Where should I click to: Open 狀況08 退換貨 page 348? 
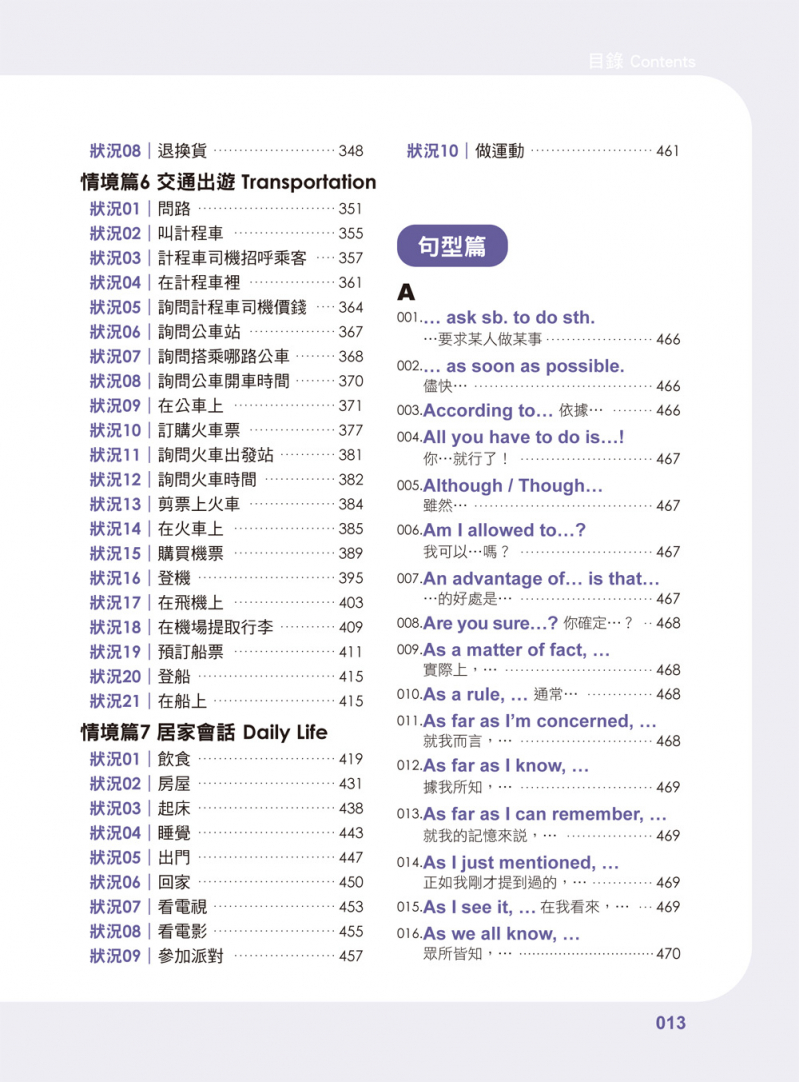point(225,151)
